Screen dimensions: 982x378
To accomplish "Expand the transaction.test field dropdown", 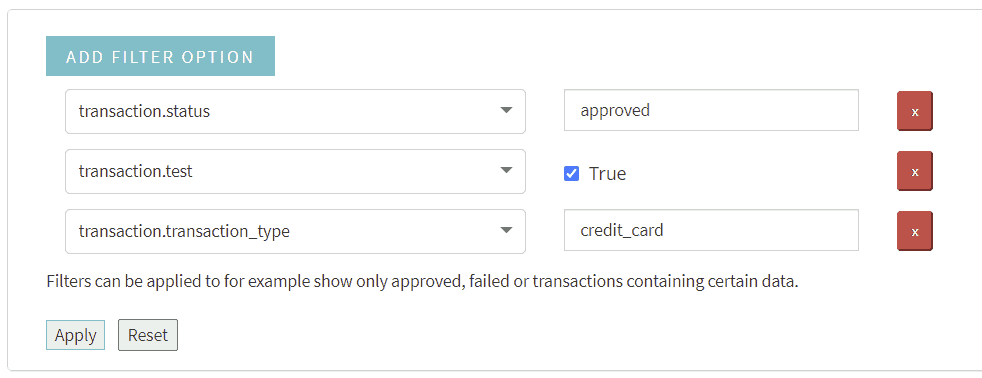I will (x=295, y=171).
